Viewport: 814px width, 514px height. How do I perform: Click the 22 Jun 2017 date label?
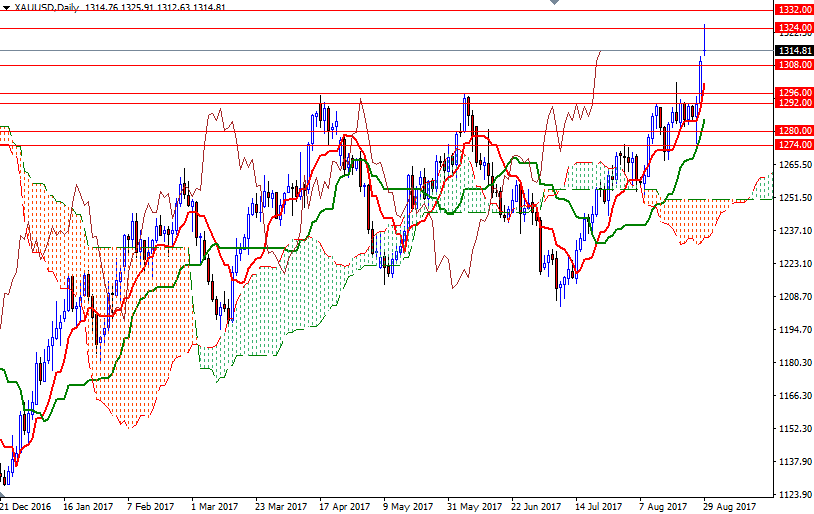(x=534, y=506)
